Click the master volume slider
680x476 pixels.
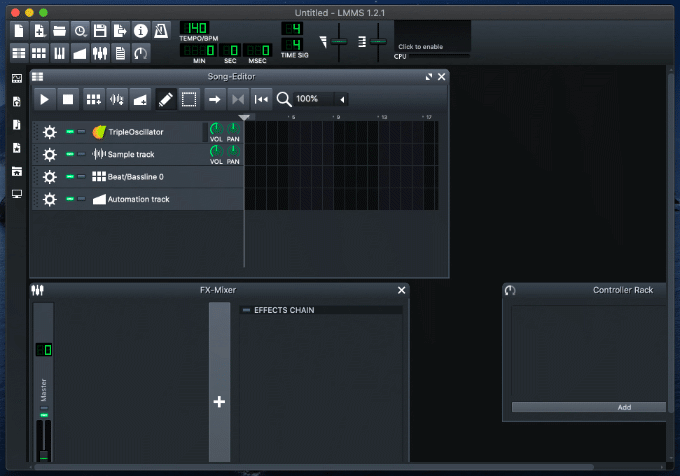pos(339,42)
